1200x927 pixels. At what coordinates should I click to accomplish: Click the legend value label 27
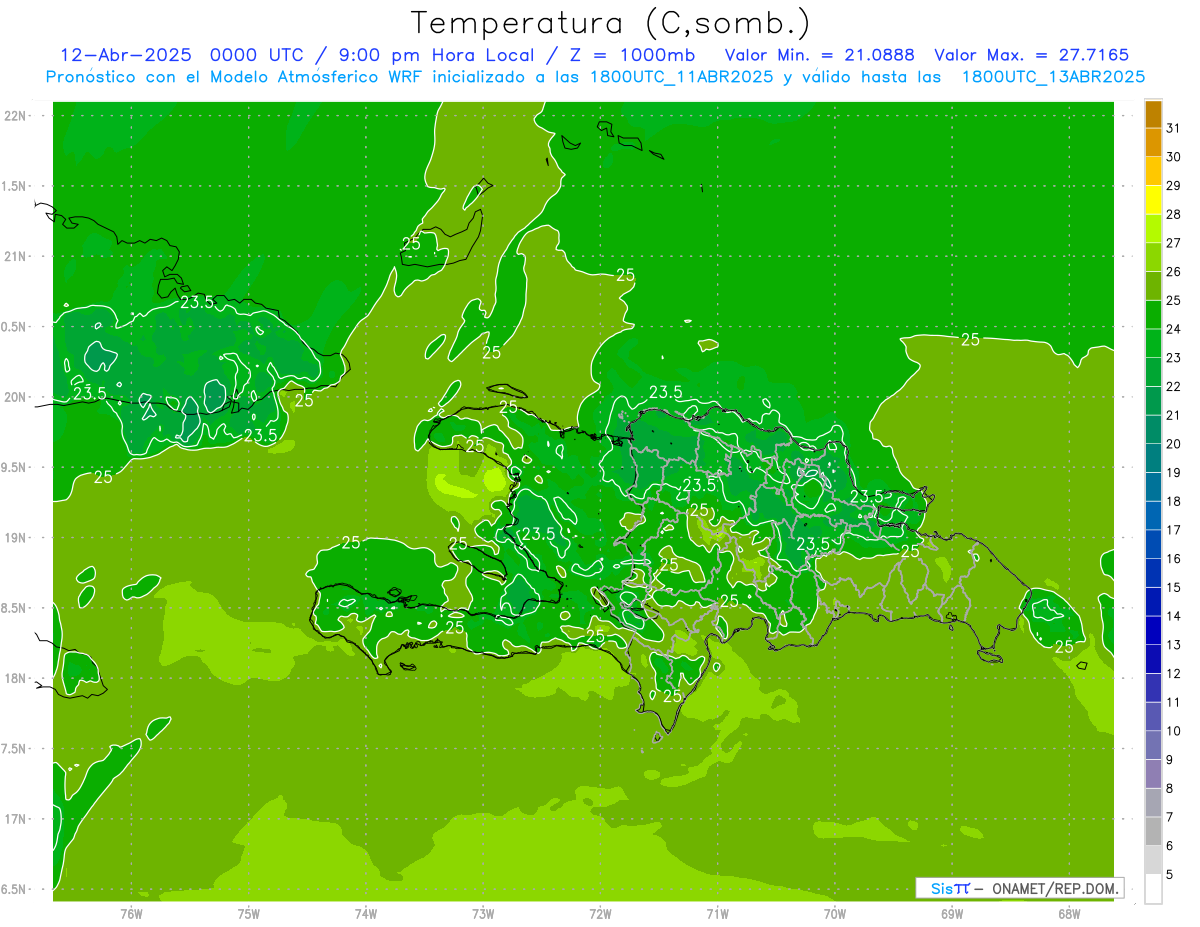tap(1173, 243)
